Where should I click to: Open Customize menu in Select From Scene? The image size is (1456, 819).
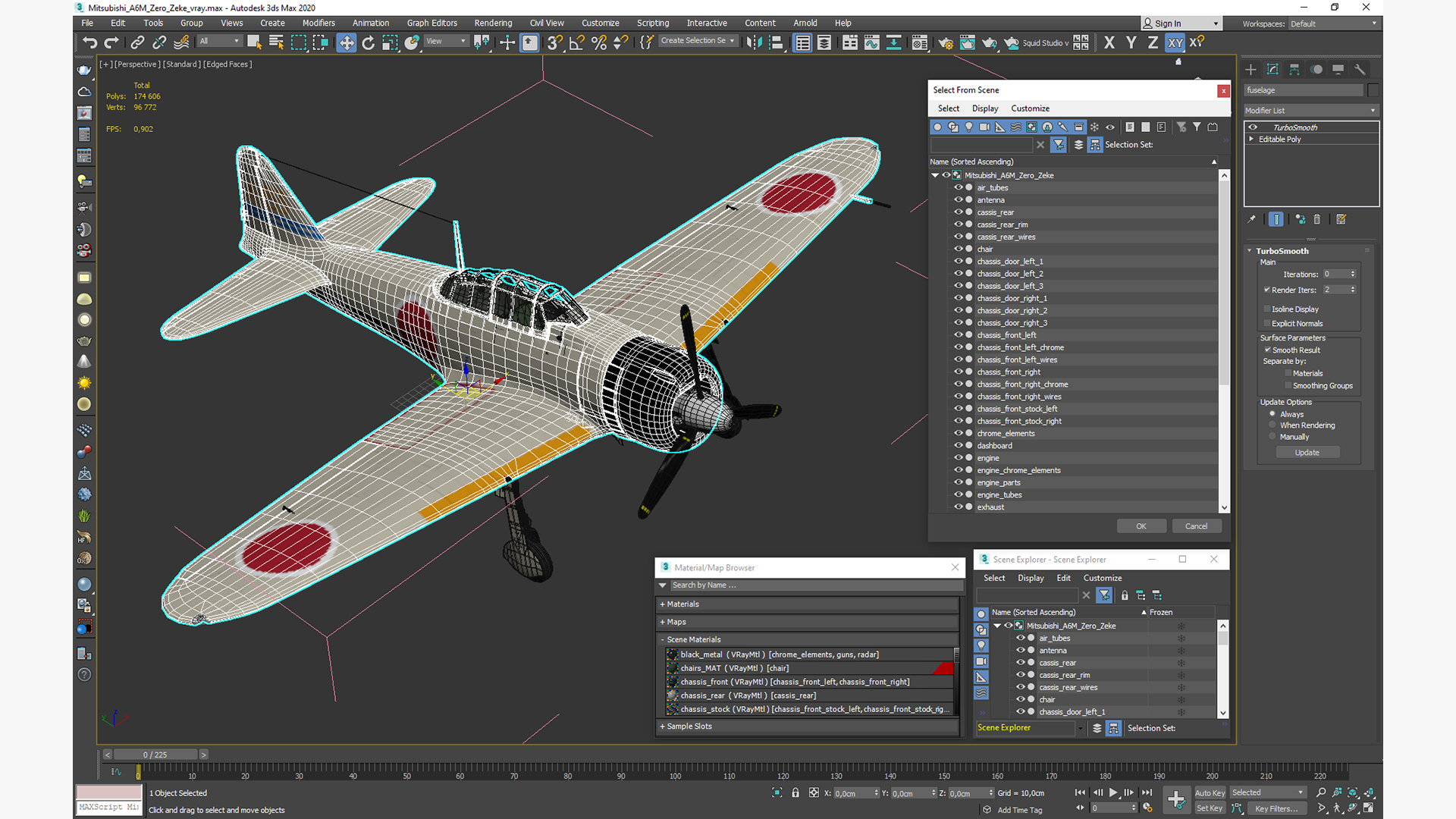[x=1030, y=108]
